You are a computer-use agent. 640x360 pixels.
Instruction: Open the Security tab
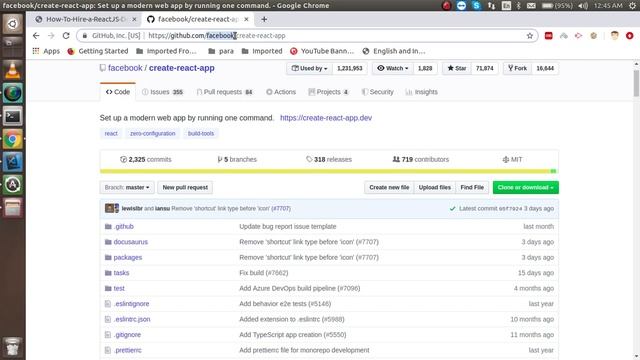[378, 92]
